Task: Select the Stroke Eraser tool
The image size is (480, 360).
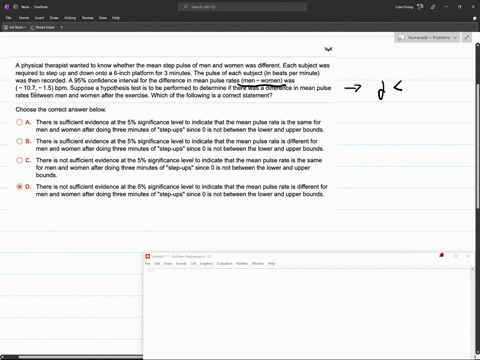Action: 42,27
